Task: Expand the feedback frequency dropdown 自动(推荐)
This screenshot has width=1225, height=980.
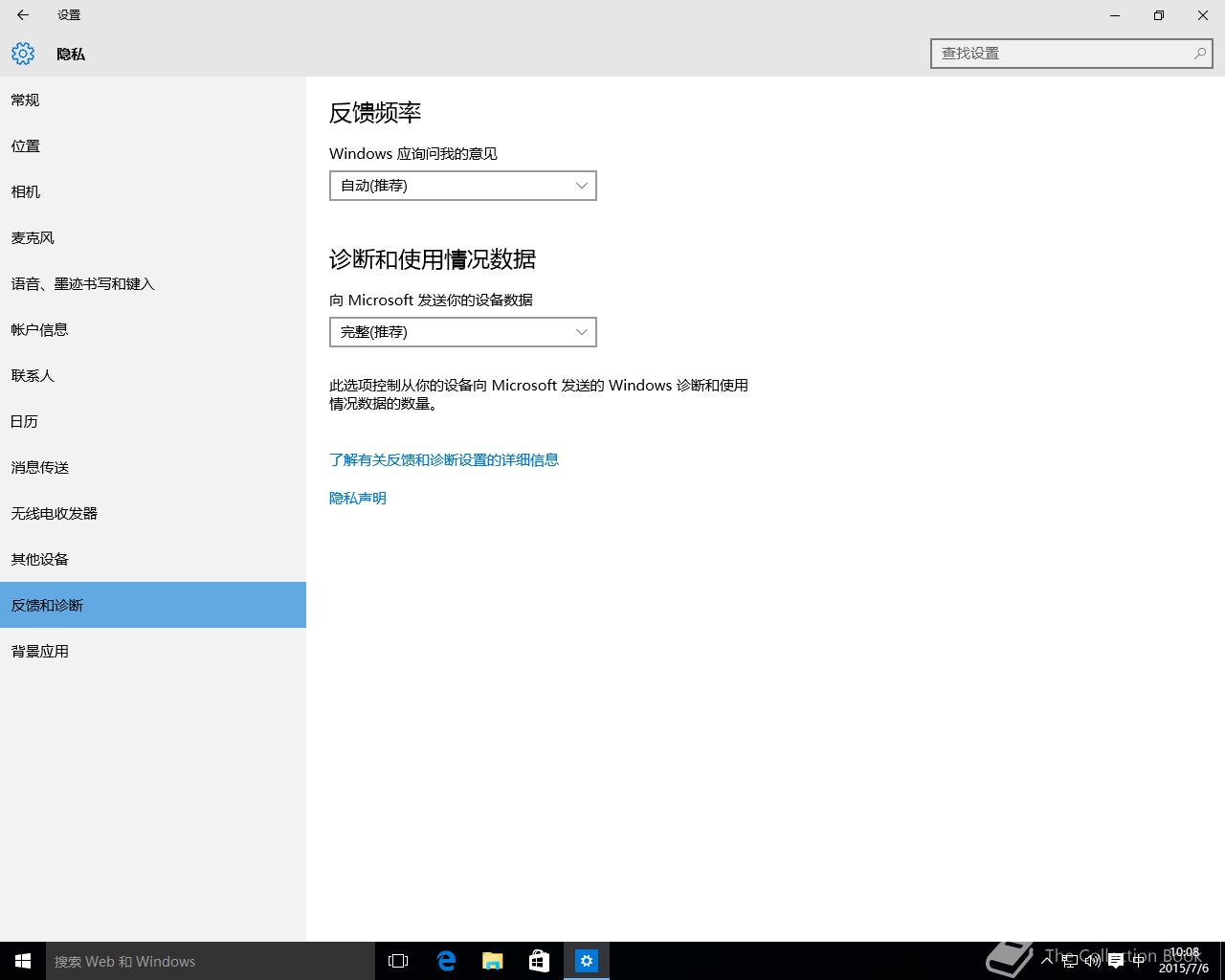Action: pyautogui.click(x=463, y=186)
